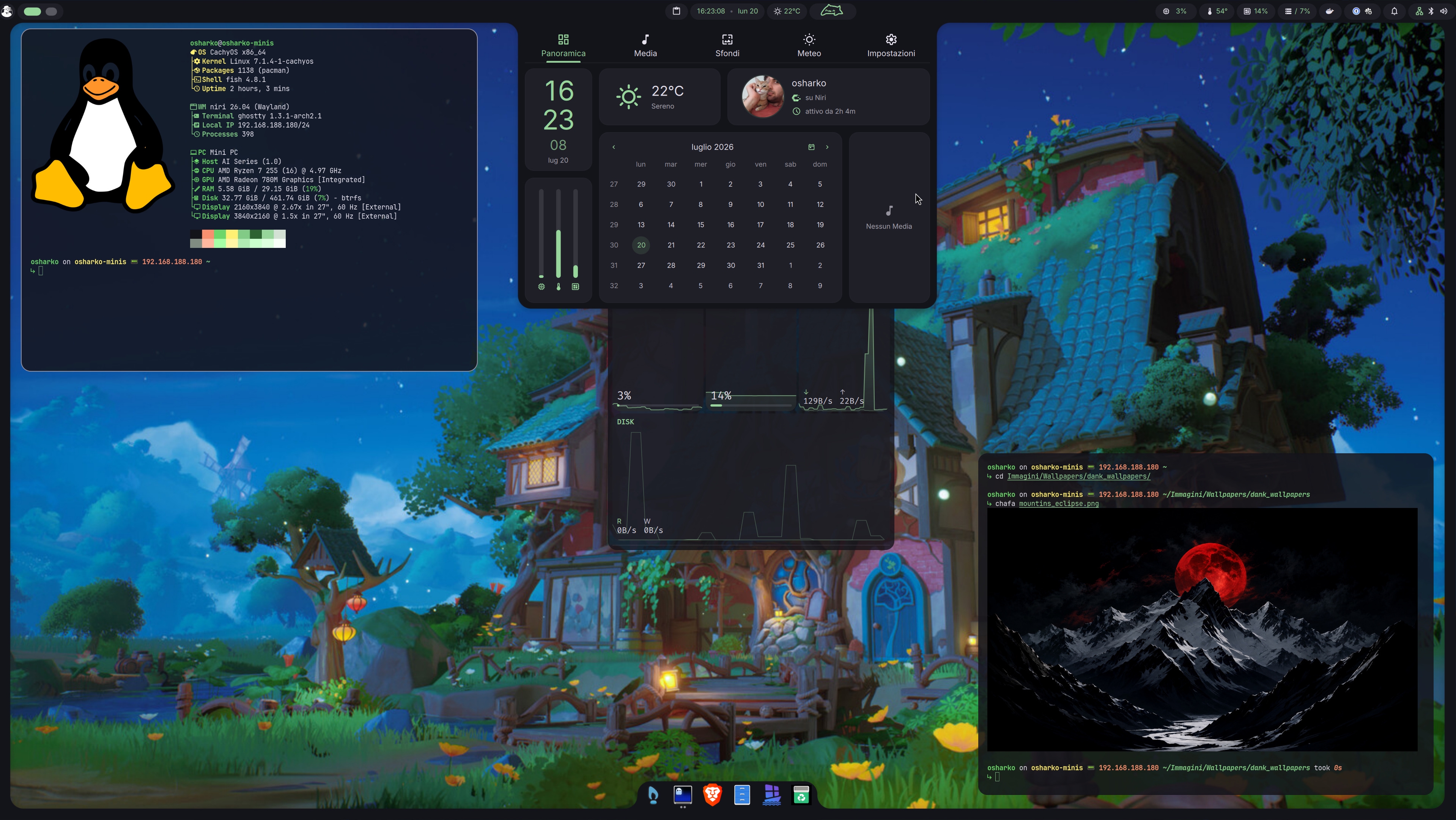Open the launcher icon in the top-left corner
This screenshot has width=1456, height=820.
coord(7,11)
